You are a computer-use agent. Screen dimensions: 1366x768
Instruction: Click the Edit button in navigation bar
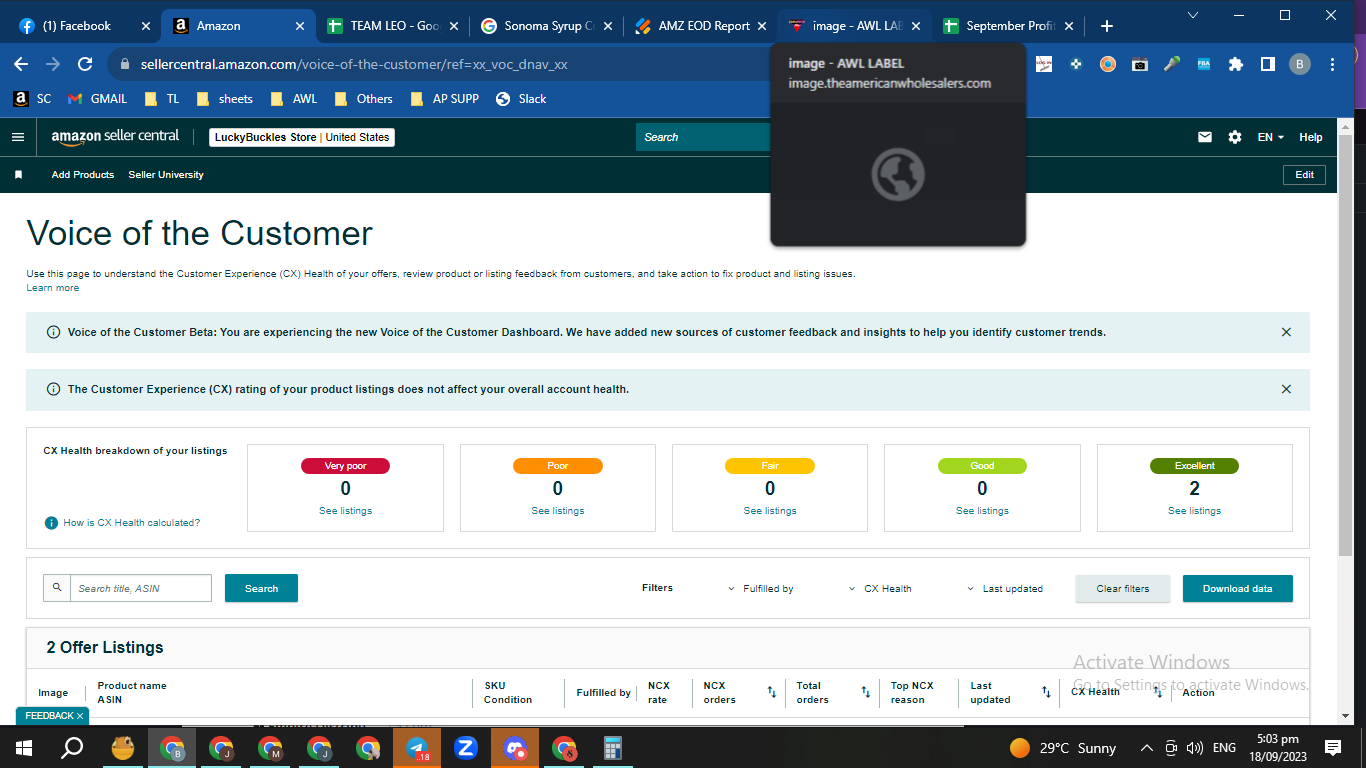(1305, 175)
